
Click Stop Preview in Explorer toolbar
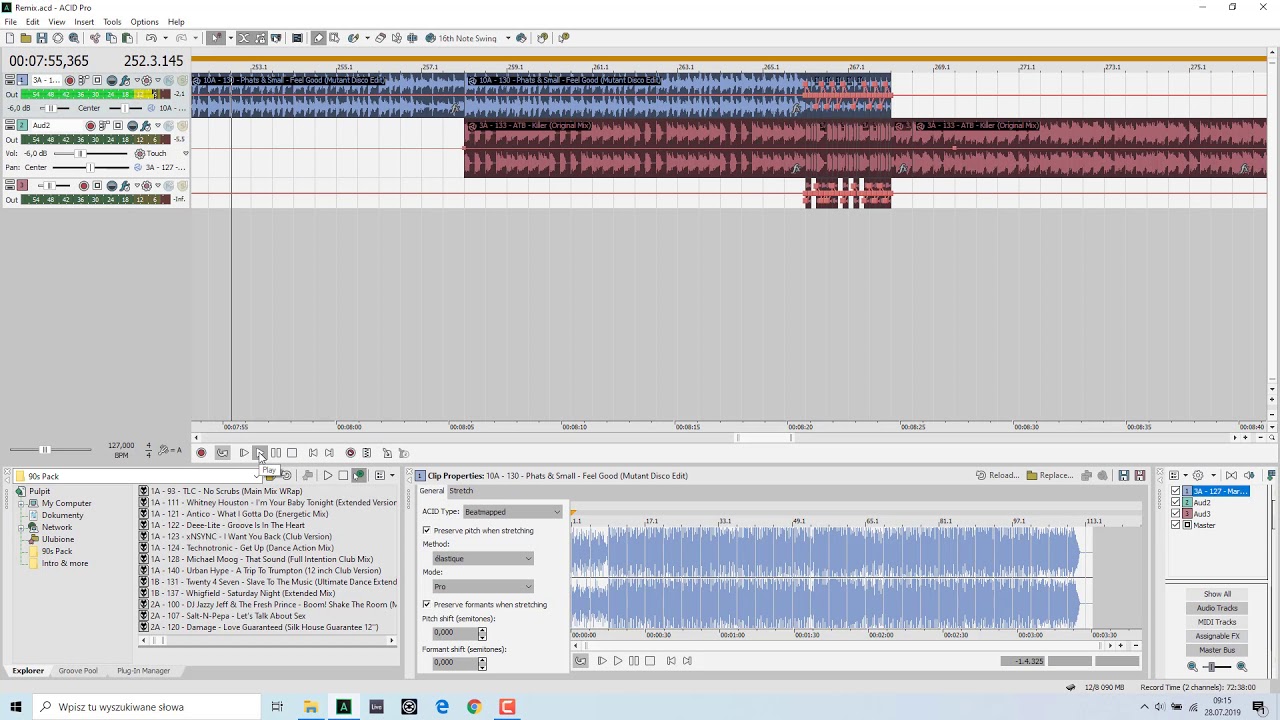[x=343, y=475]
